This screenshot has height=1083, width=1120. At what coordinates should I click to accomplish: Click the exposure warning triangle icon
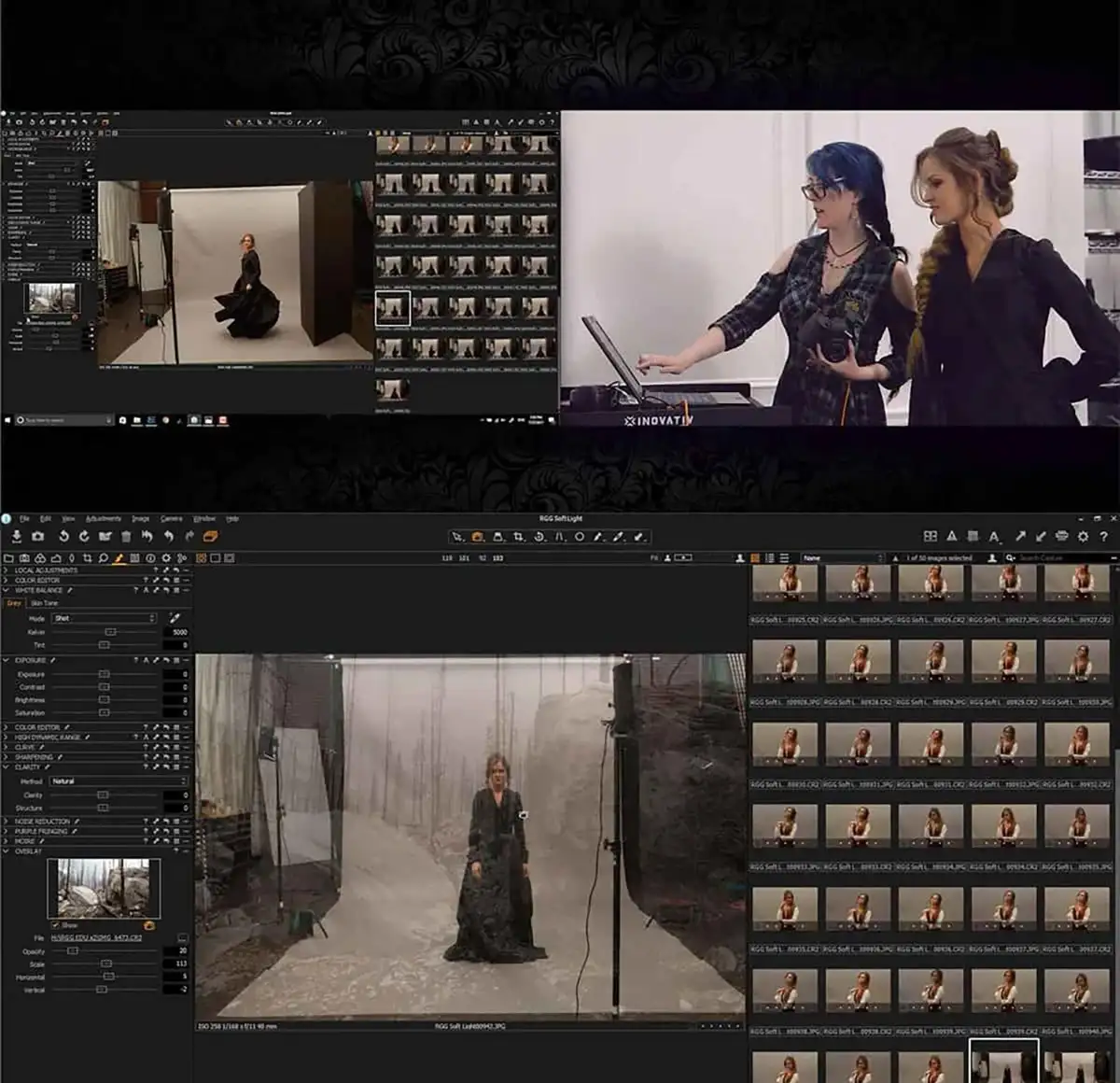[951, 536]
